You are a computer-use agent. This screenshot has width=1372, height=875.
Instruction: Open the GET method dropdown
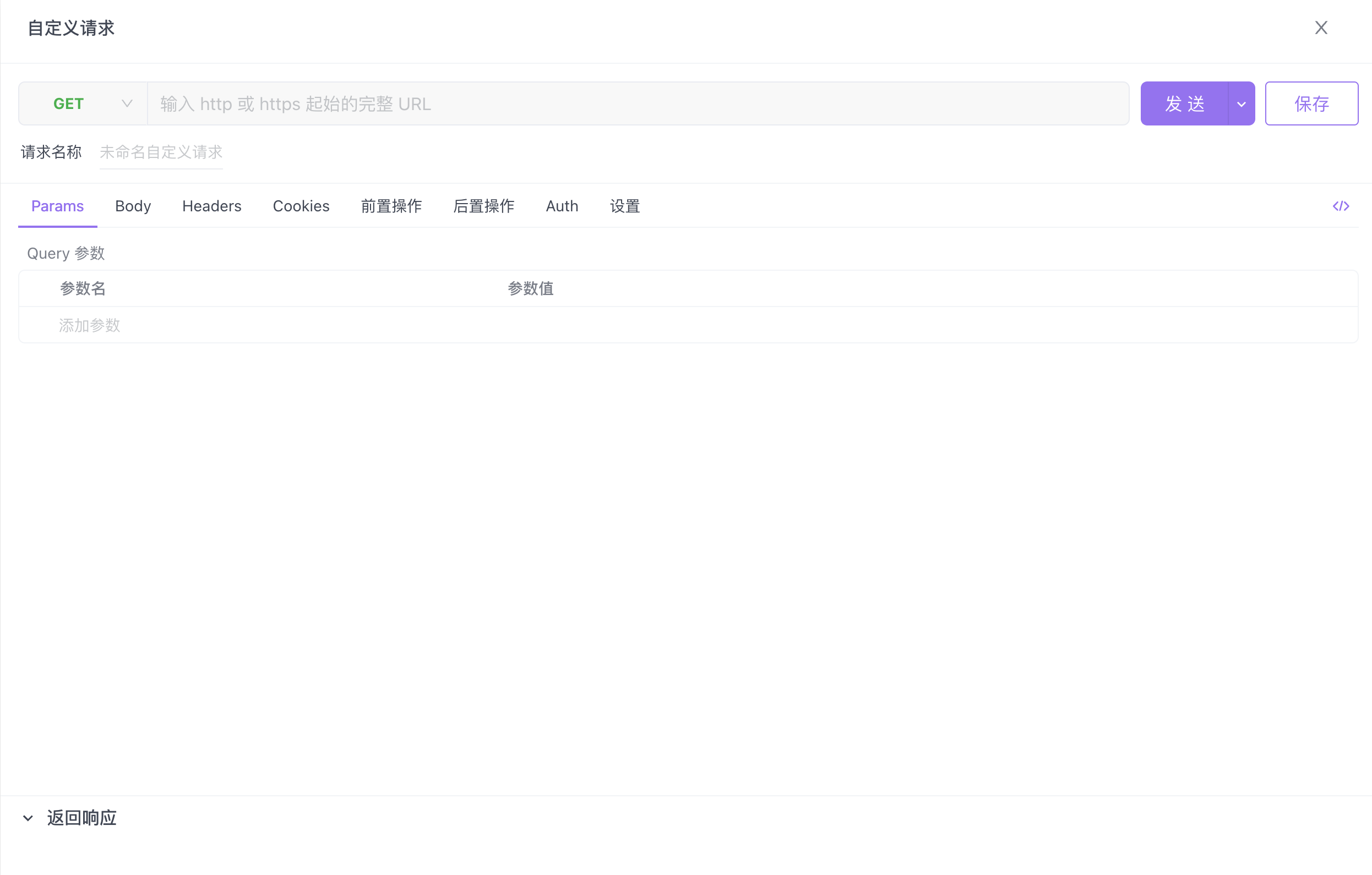pos(83,103)
